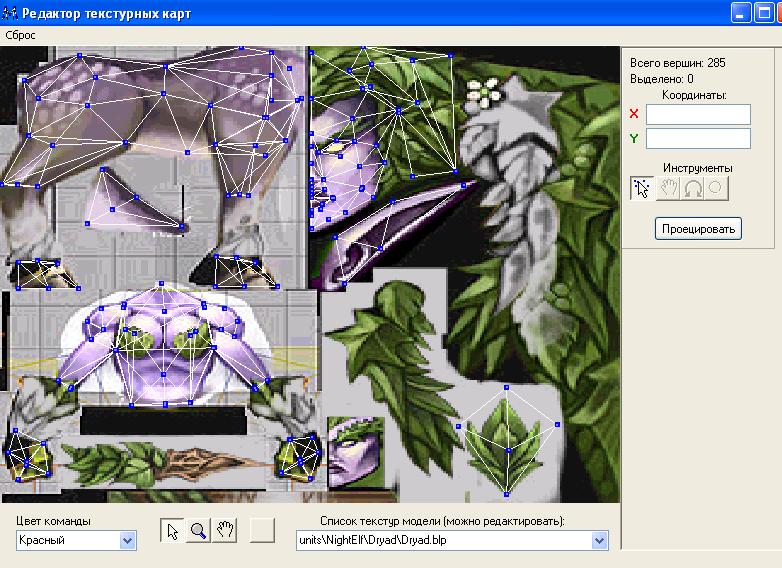This screenshot has height=568, width=782.
Task: Activate the hand pan tool in bottom toolbar
Action: 224,530
